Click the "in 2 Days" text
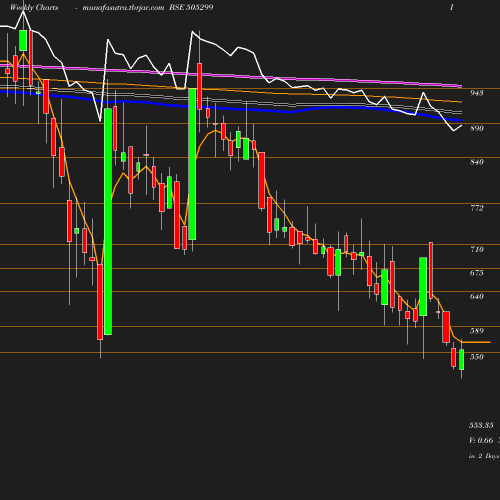The image size is (500, 500). [x=484, y=456]
